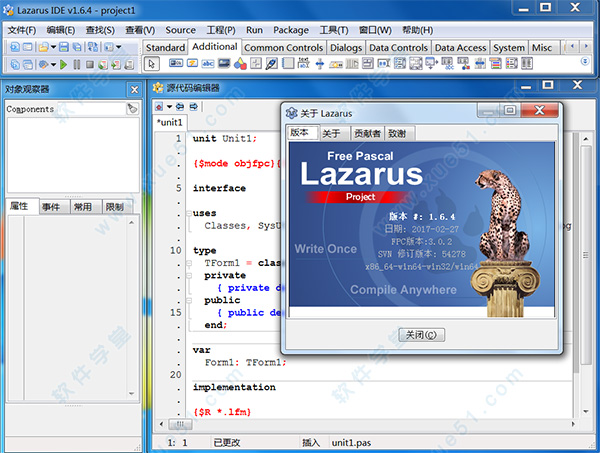
Task: Pick the TStaticText abc component icon
Action: click(x=208, y=63)
